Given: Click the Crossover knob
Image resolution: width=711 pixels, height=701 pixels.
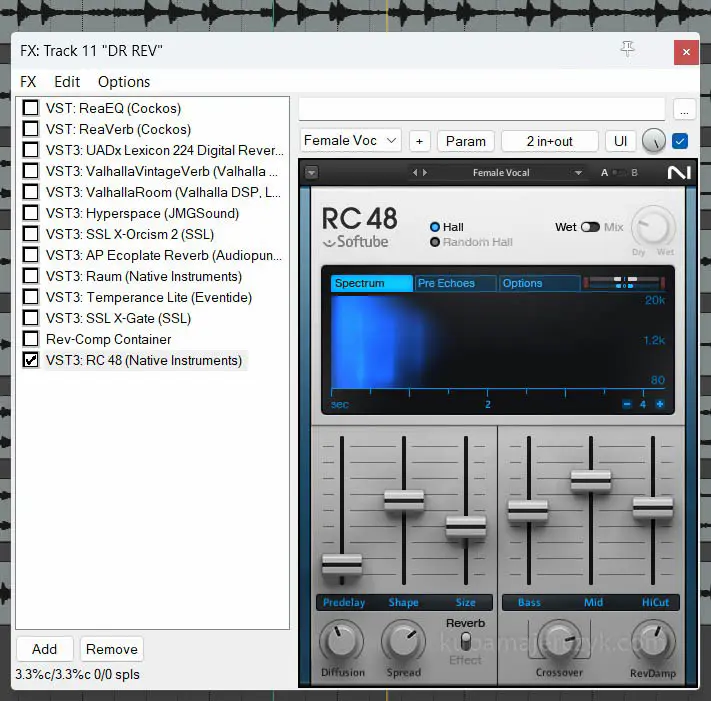Looking at the screenshot, I should 559,642.
